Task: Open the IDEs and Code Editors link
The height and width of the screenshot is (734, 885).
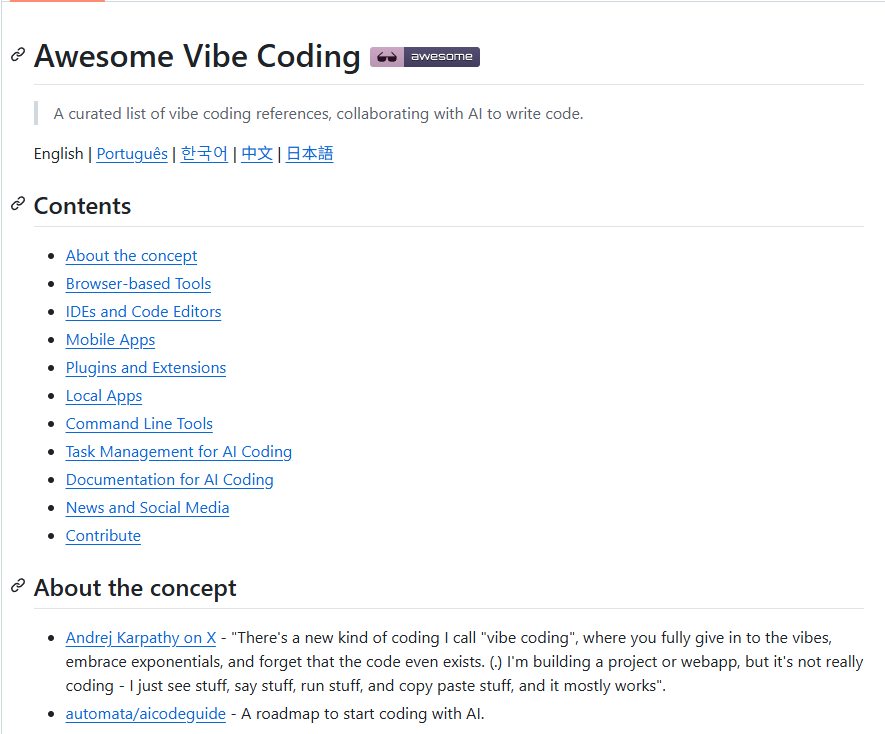Action: 143,312
